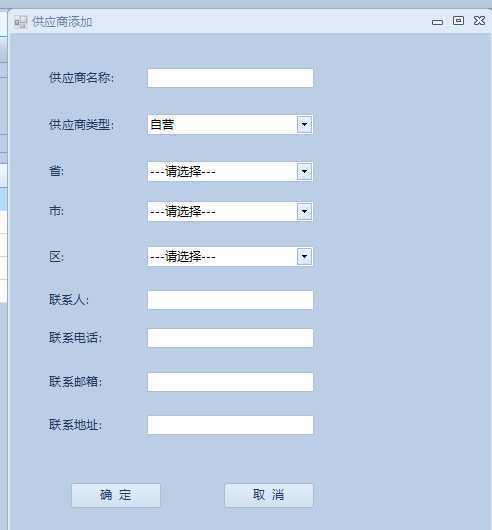This screenshot has height=530, width=492.
Task: Click the 市 combo box text area
Action: [222, 212]
